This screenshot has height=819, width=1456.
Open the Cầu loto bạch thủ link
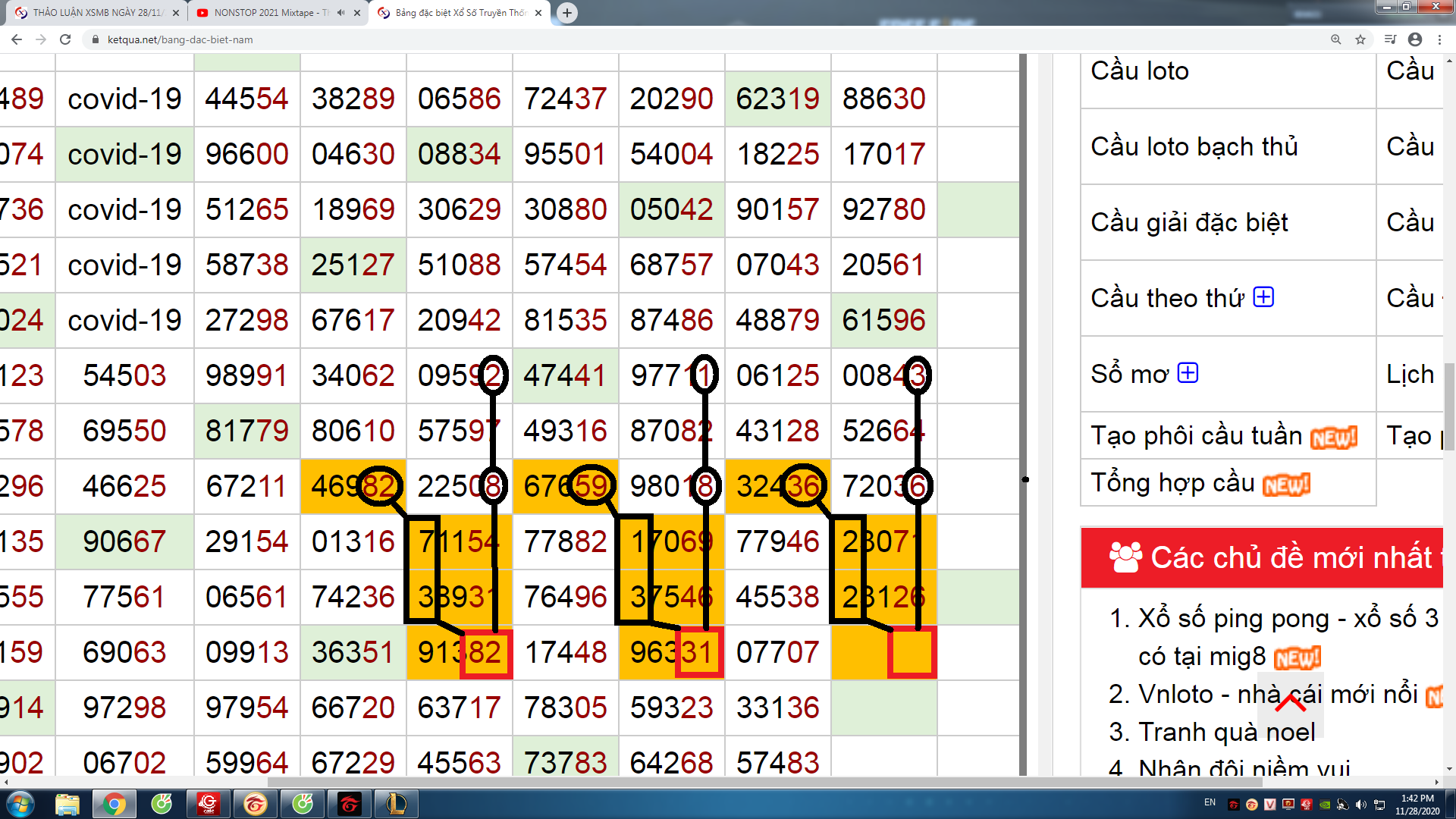pyautogui.click(x=1194, y=146)
